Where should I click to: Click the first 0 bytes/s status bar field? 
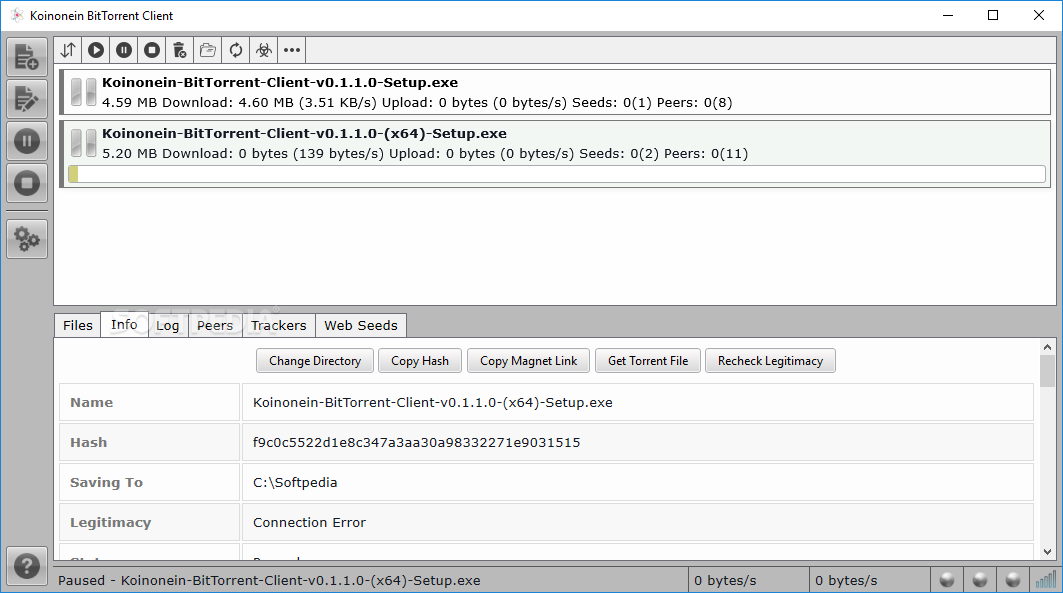(748, 581)
